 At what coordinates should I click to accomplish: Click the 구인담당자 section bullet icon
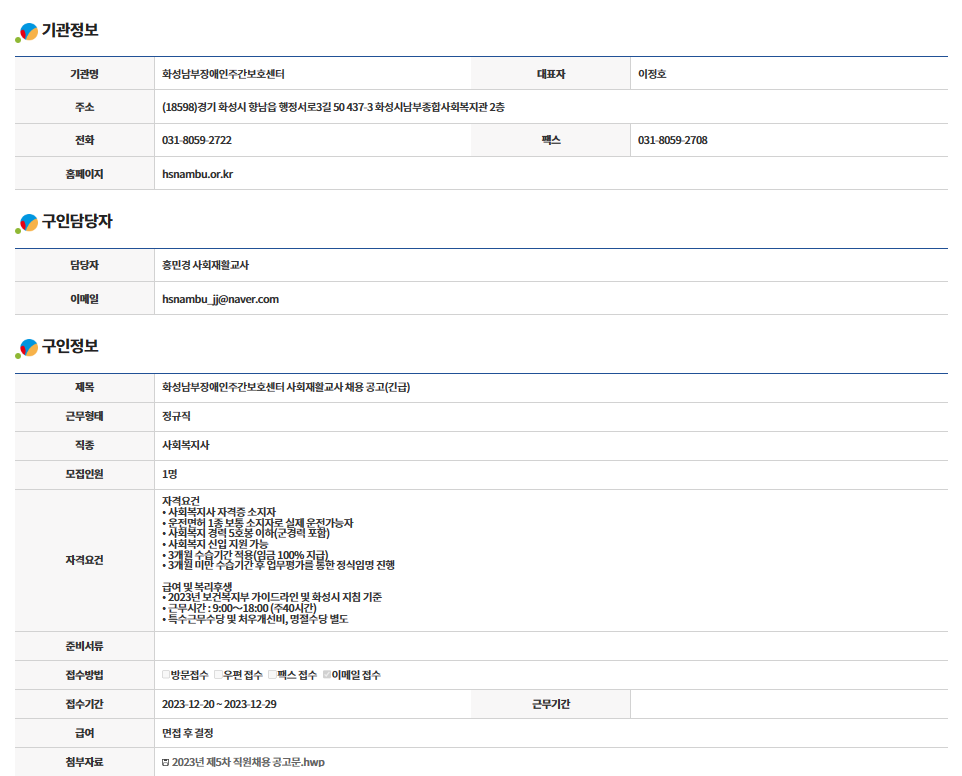click(x=27, y=223)
